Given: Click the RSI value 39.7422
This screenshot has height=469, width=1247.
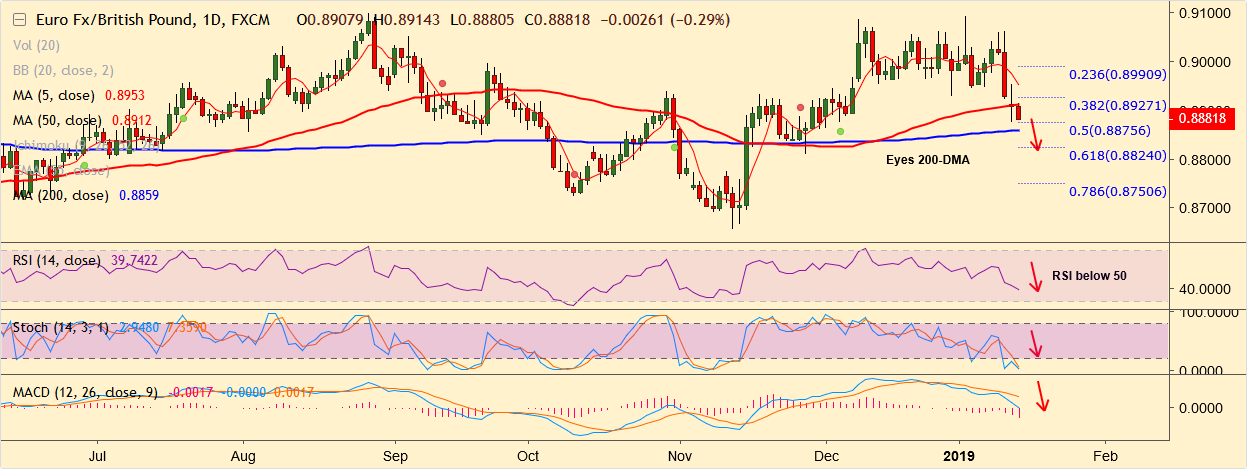Looking at the screenshot, I should pyautogui.click(x=133, y=260).
